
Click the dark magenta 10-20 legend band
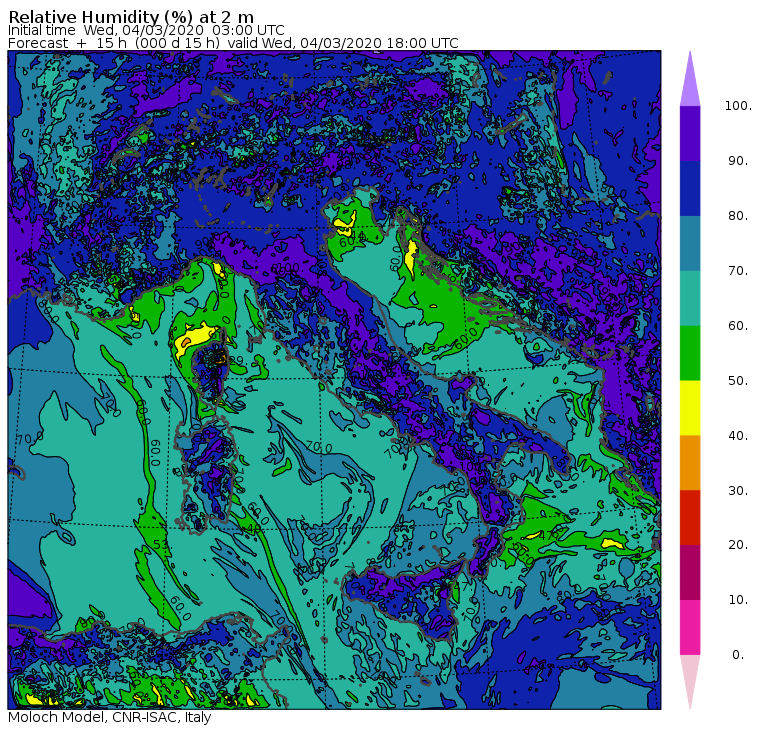click(x=690, y=573)
